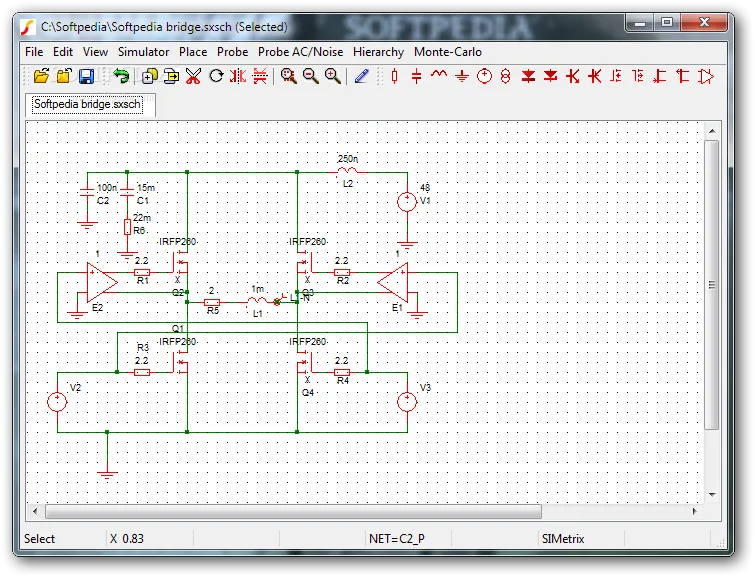The width and height of the screenshot is (755, 577).
Task: Switch to the Softpedia bridge.sxsch tab
Action: 87,104
